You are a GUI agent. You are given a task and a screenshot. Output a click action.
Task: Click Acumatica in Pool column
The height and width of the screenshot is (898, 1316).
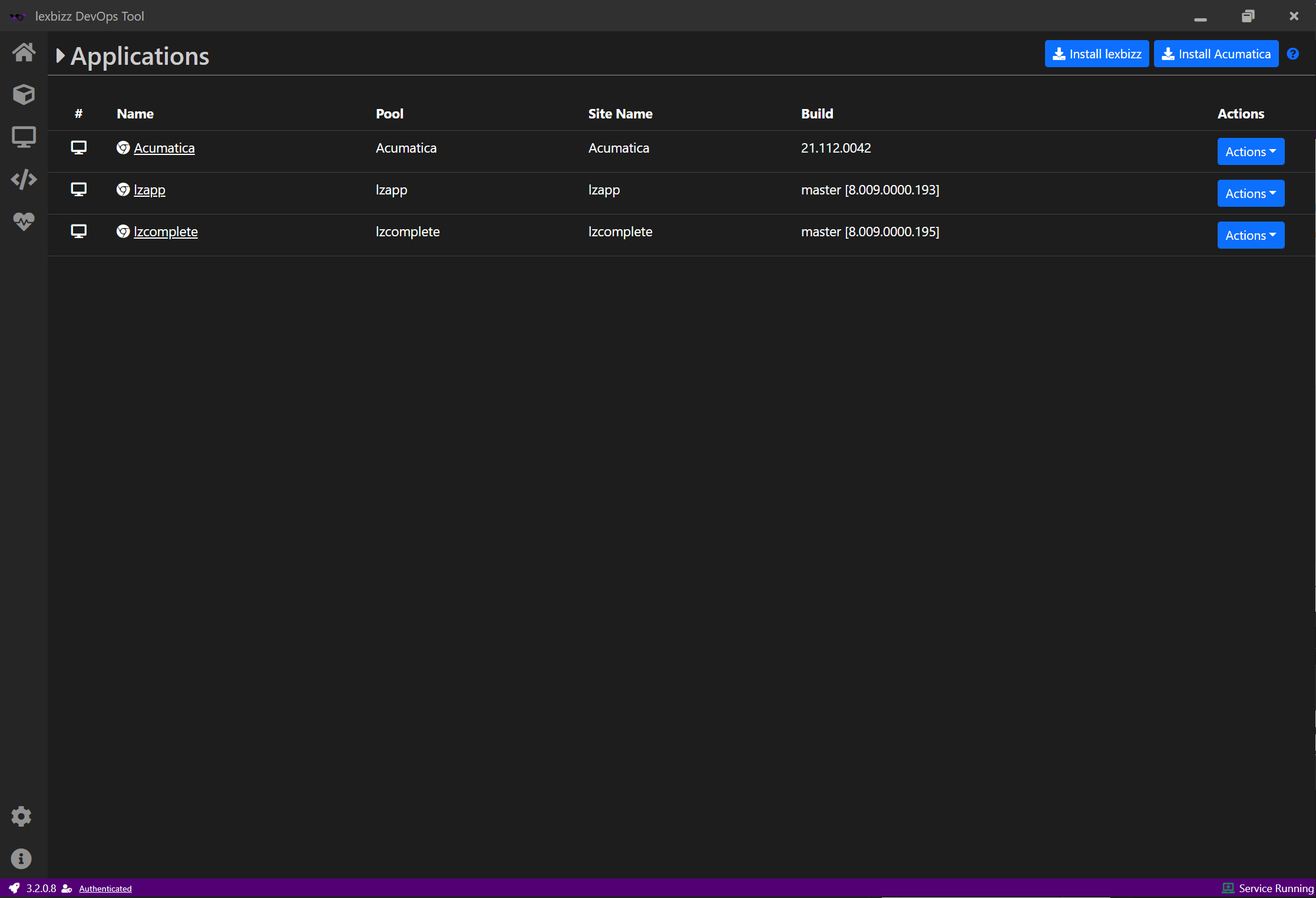point(406,148)
